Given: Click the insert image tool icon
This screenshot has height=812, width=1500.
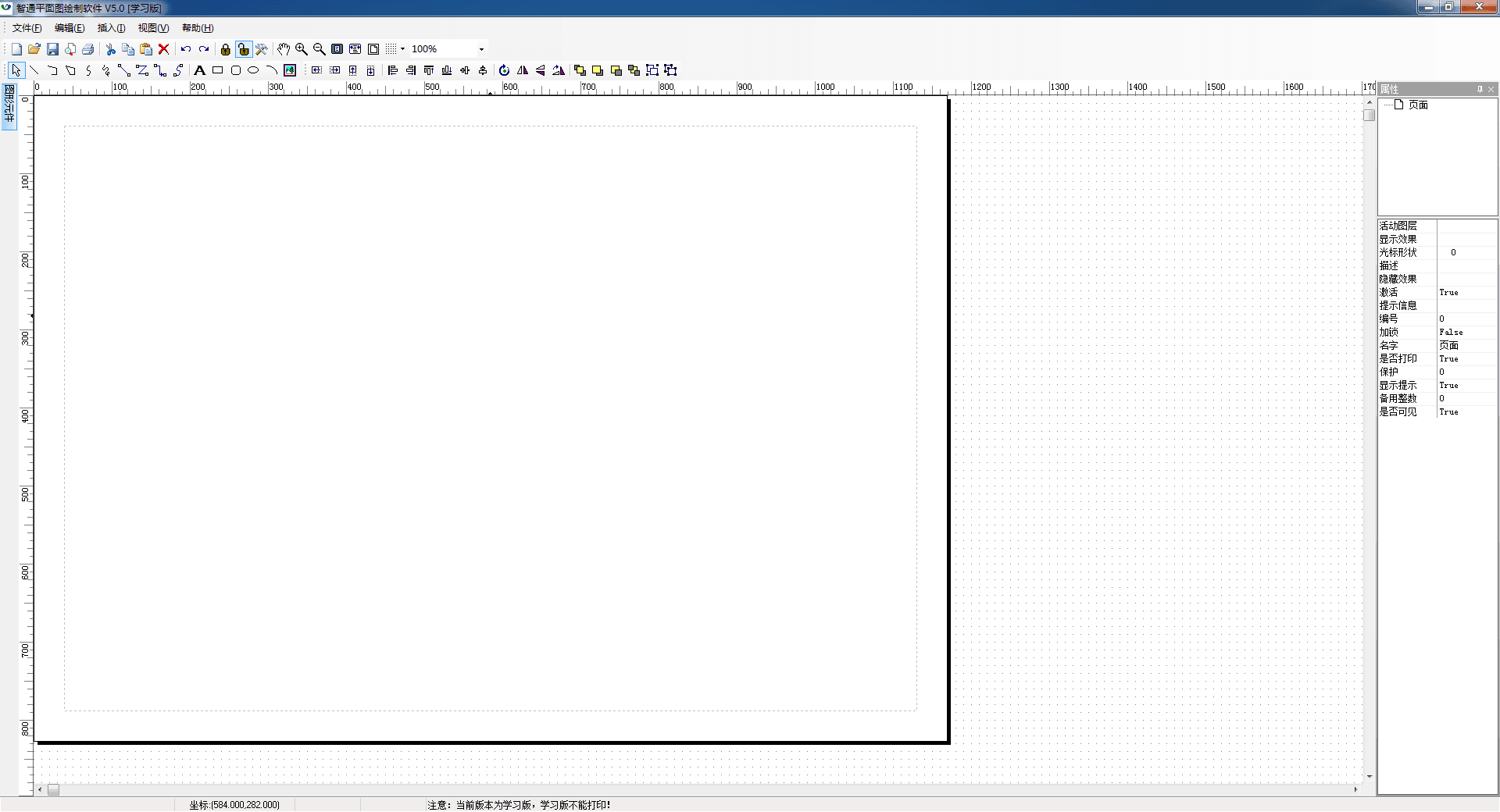Looking at the screenshot, I should pyautogui.click(x=290, y=70).
